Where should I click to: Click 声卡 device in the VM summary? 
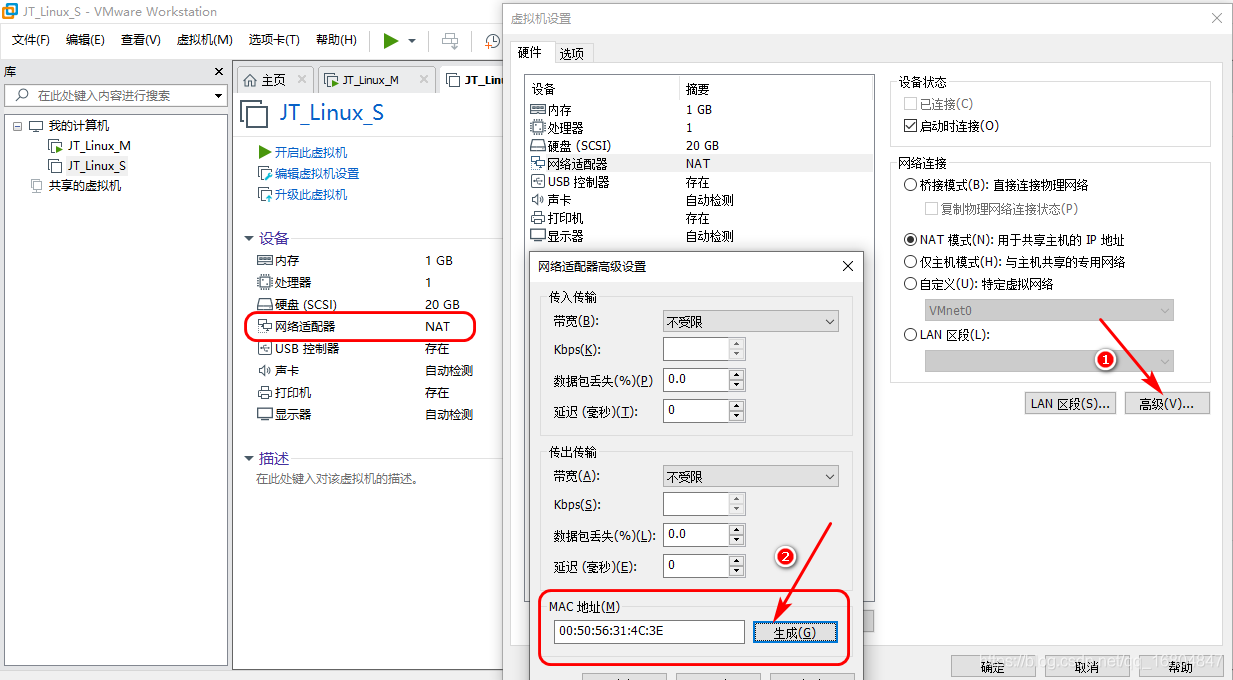(x=287, y=370)
